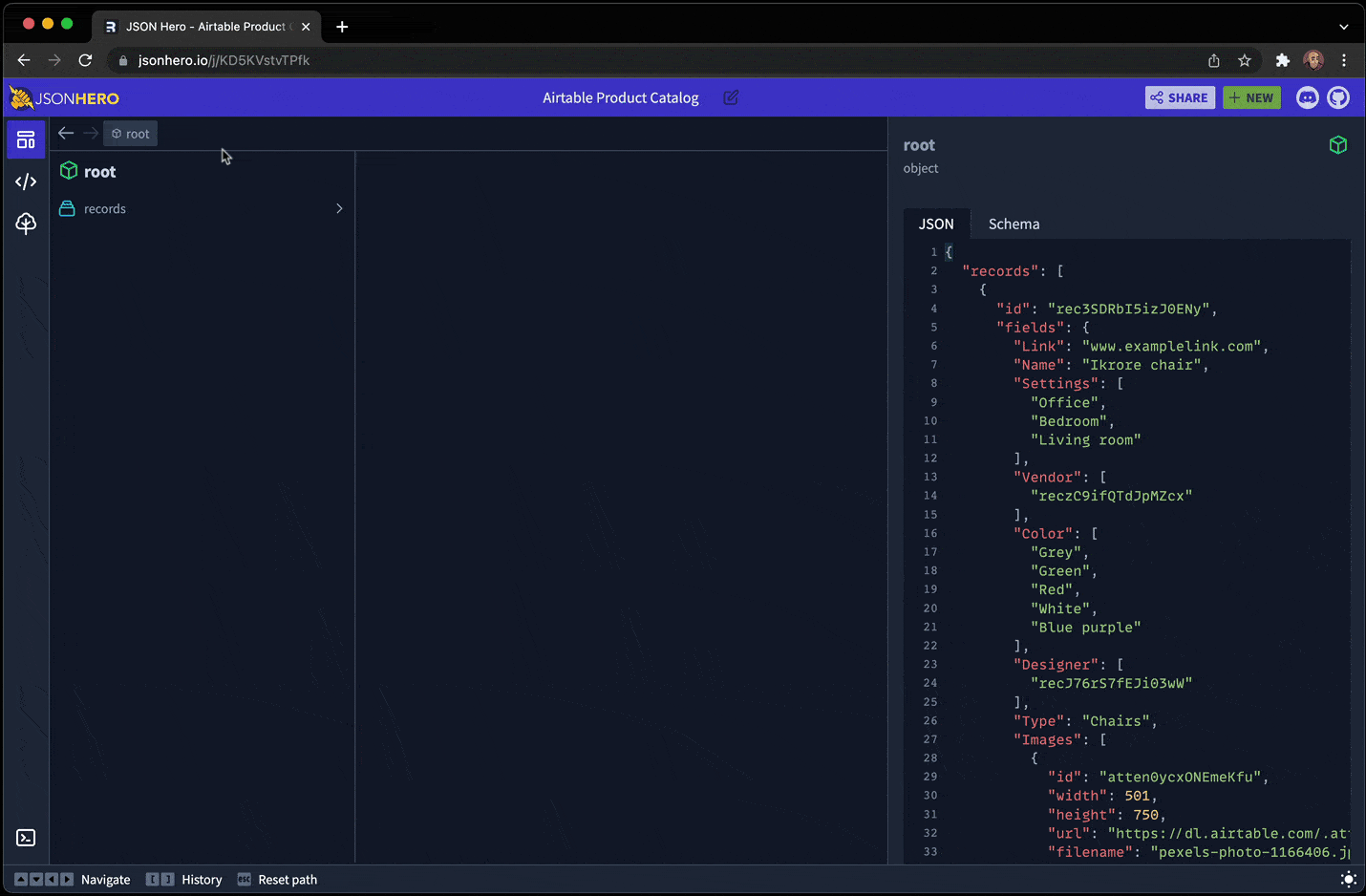1366x896 pixels.
Task: Toggle the color theme with the sun icon
Action: pyautogui.click(x=1349, y=879)
